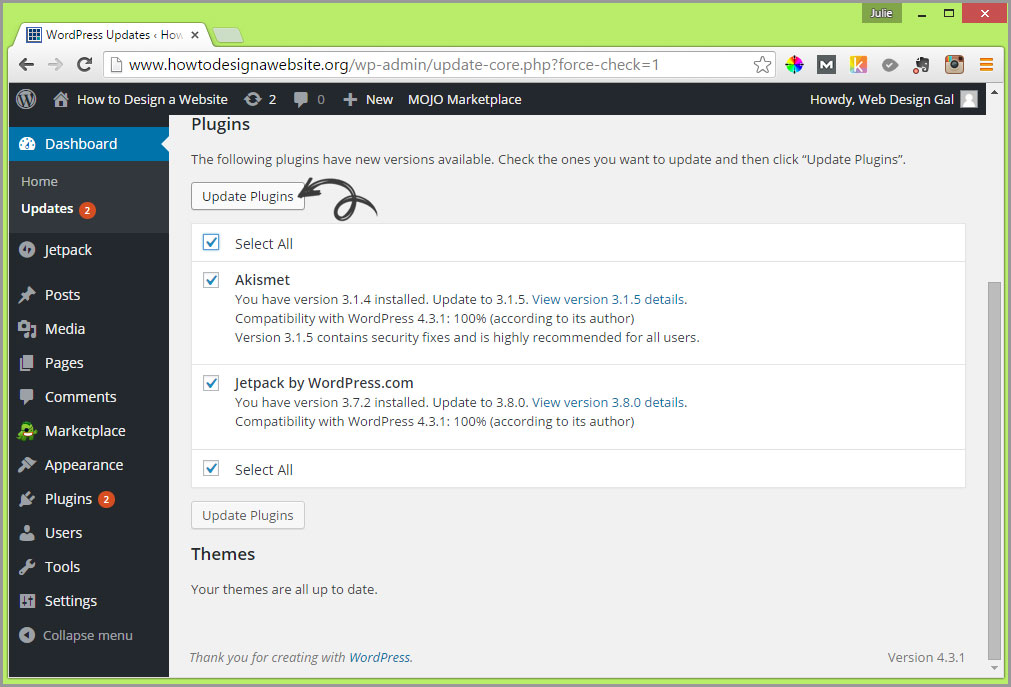Click the WordPress footer link
Image resolution: width=1011 pixels, height=687 pixels.
click(x=379, y=657)
